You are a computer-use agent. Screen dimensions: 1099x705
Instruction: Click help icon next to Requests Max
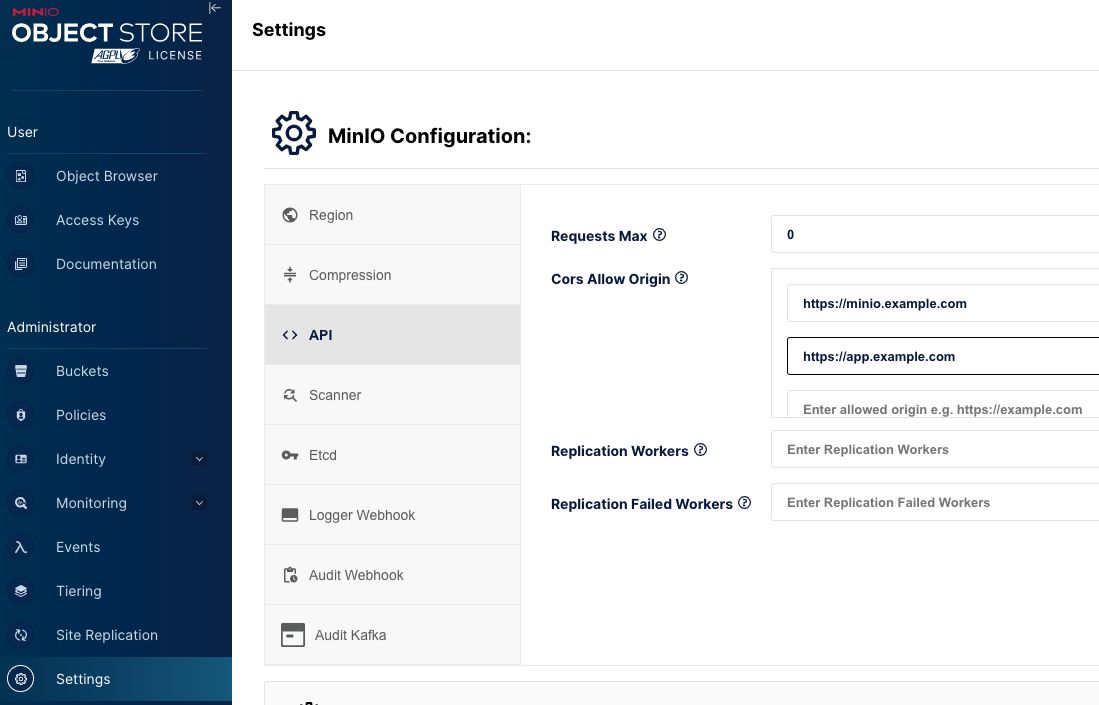660,235
